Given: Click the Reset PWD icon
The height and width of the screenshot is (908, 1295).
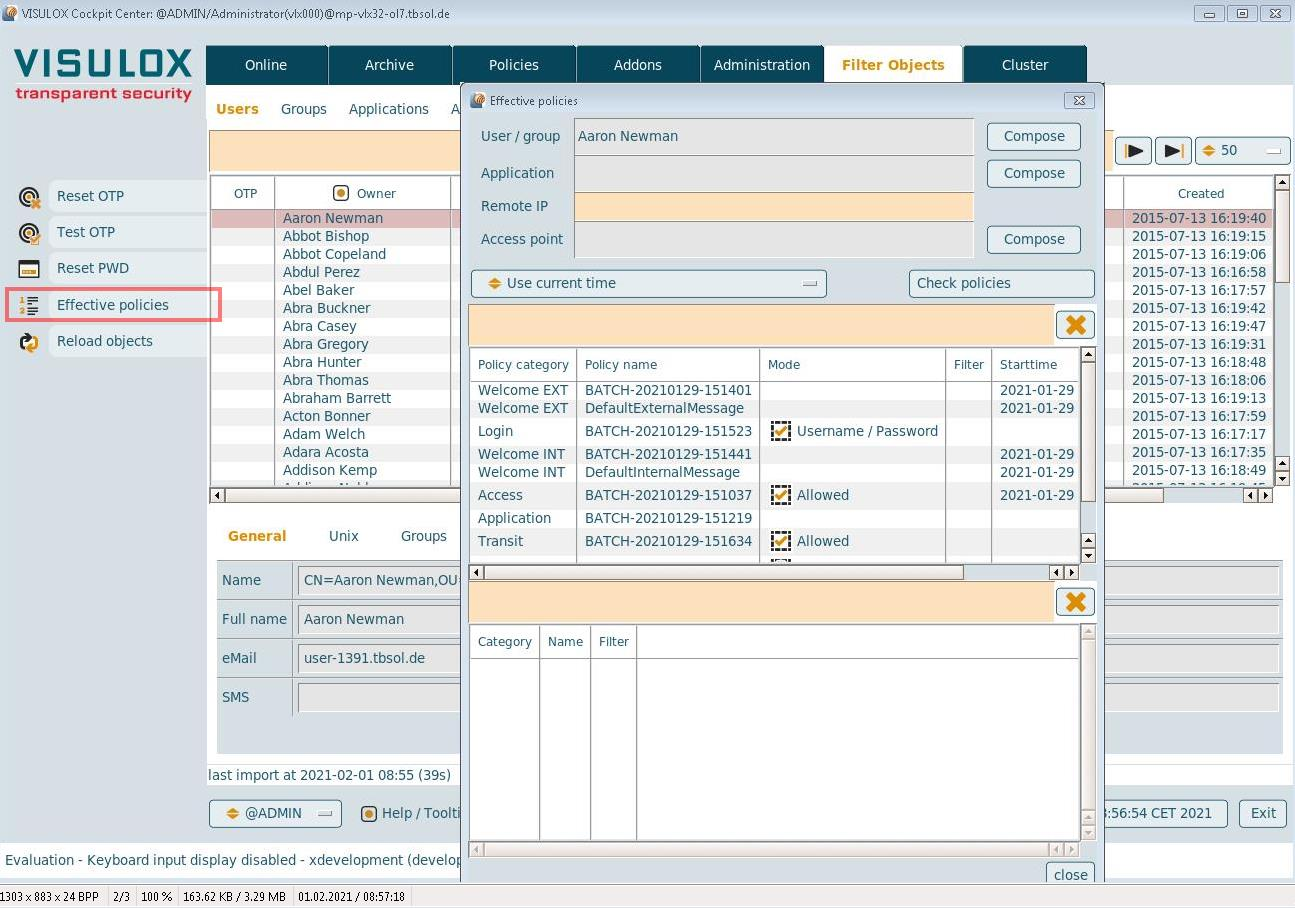Looking at the screenshot, I should pos(29,269).
